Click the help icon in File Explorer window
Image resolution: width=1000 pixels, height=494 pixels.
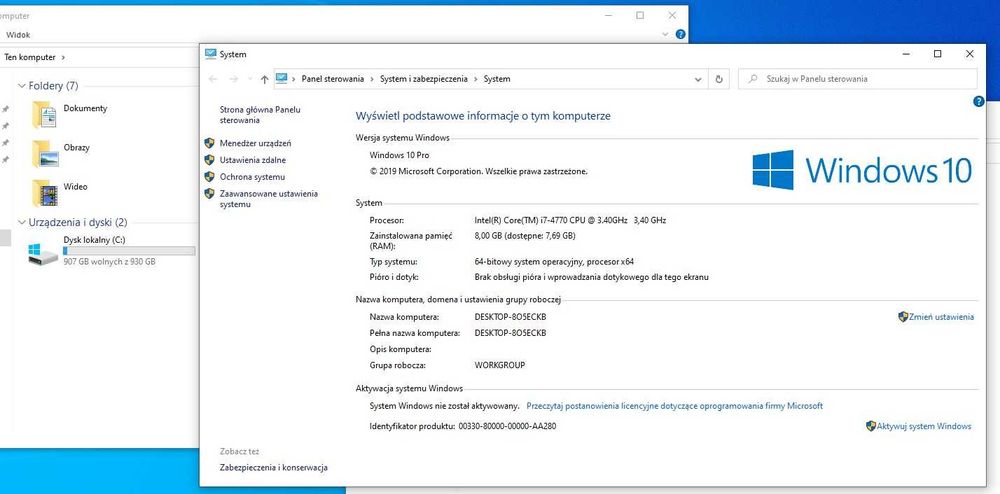[680, 34]
